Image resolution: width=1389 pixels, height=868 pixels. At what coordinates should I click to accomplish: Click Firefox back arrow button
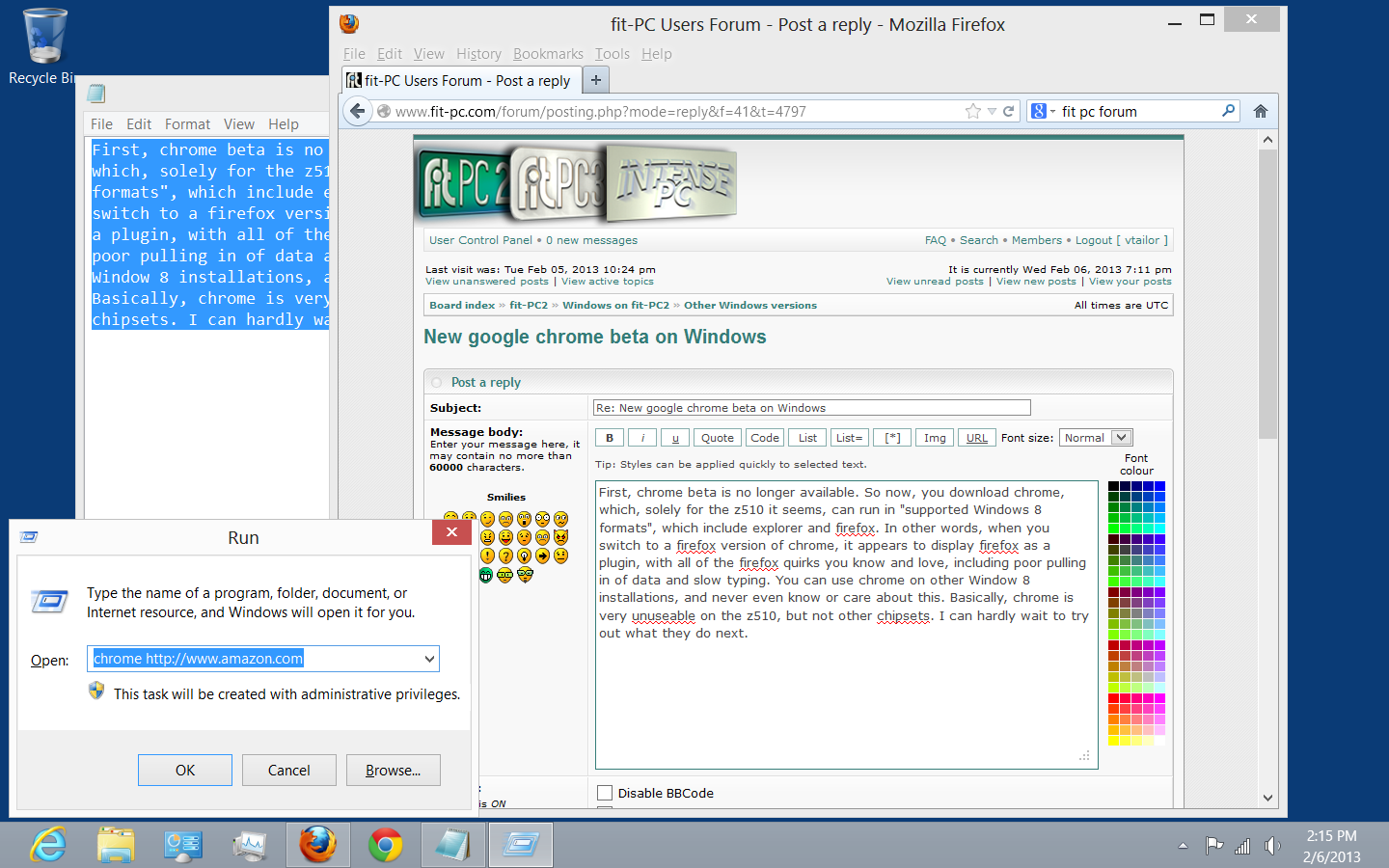(357, 111)
